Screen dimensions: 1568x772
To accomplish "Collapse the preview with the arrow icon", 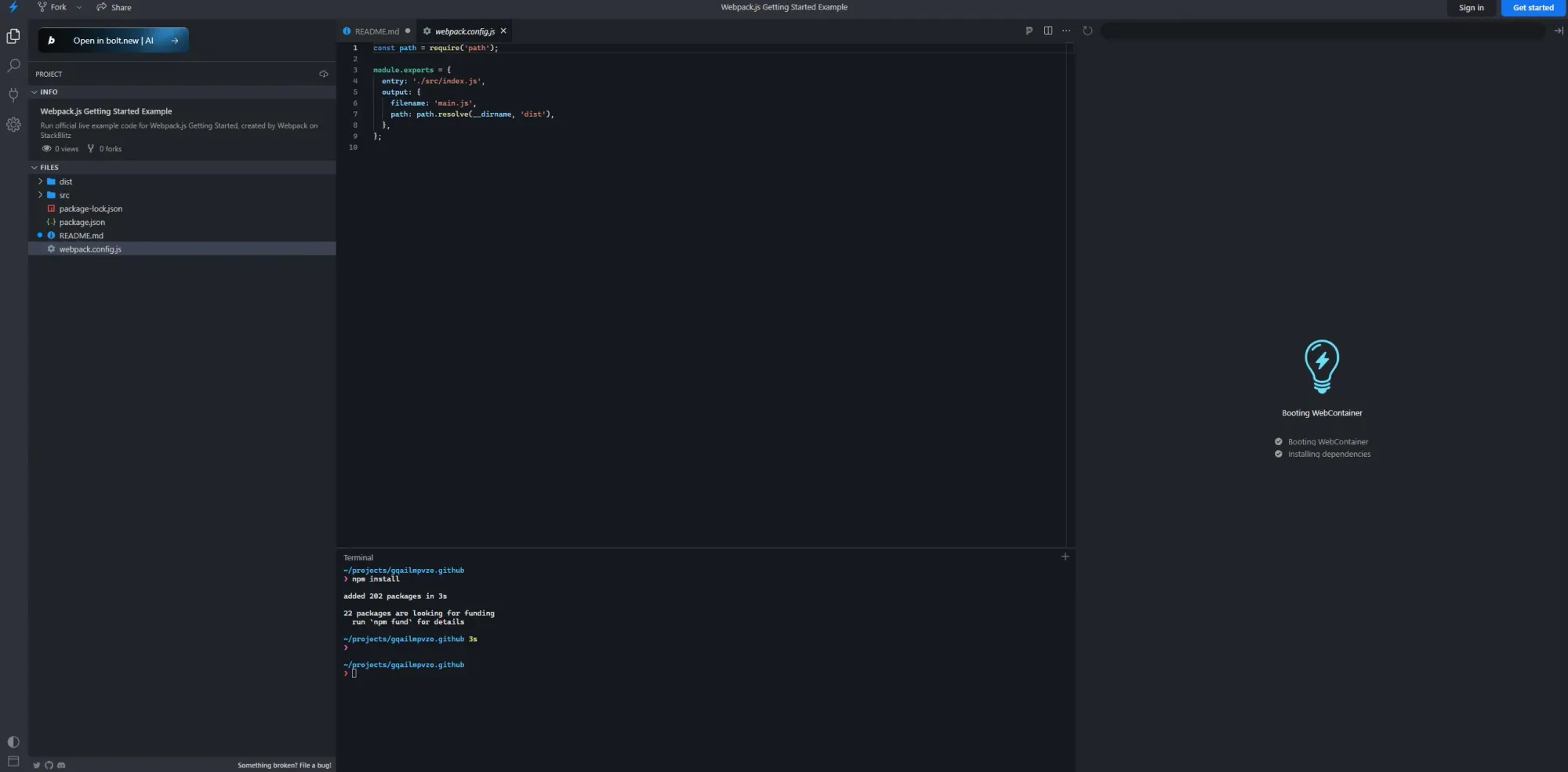I will pos(1559,31).
